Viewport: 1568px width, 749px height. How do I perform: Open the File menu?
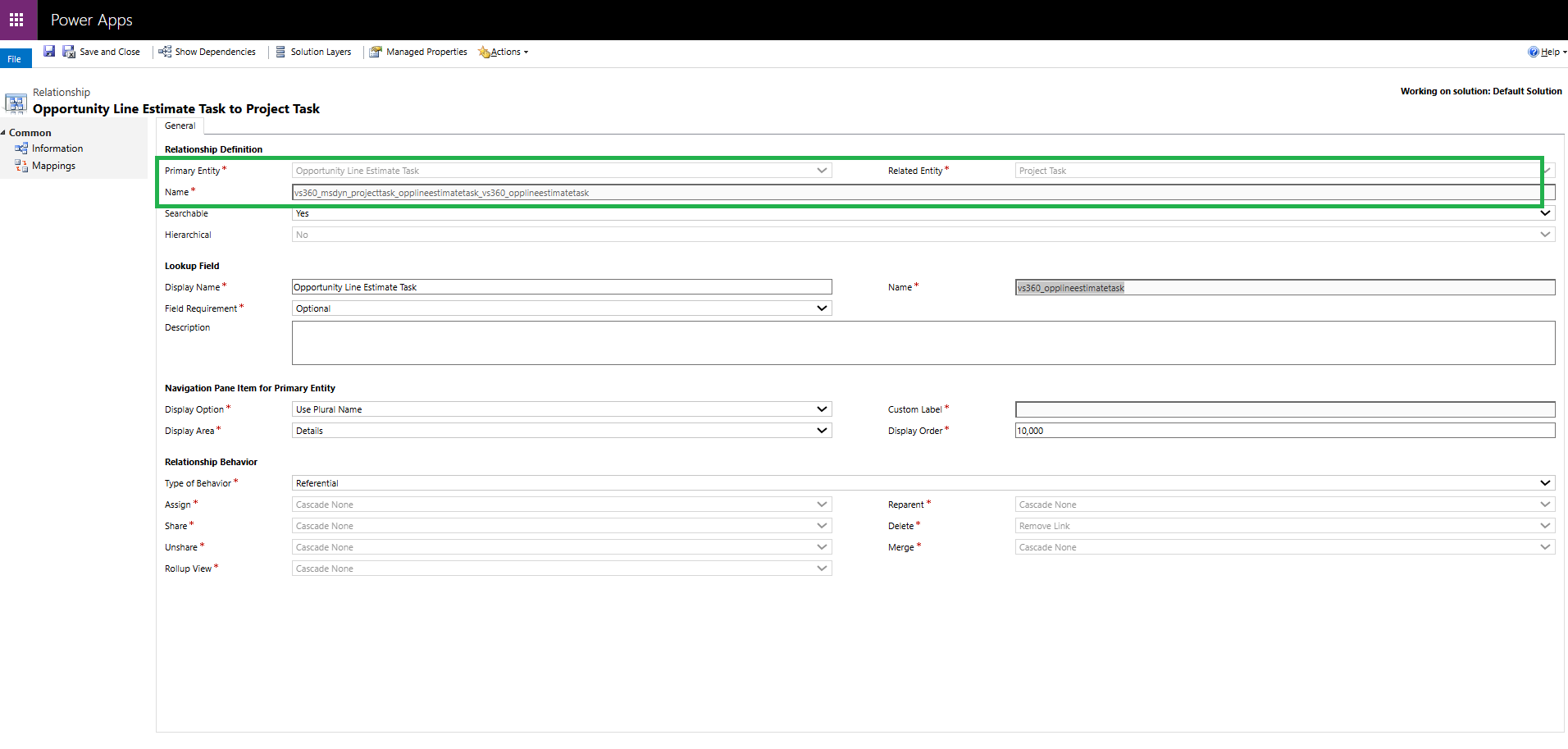tap(16, 58)
